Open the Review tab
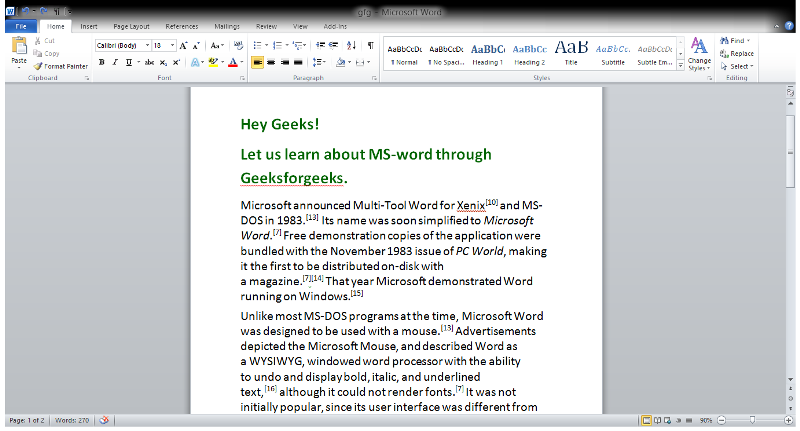 tap(266, 26)
